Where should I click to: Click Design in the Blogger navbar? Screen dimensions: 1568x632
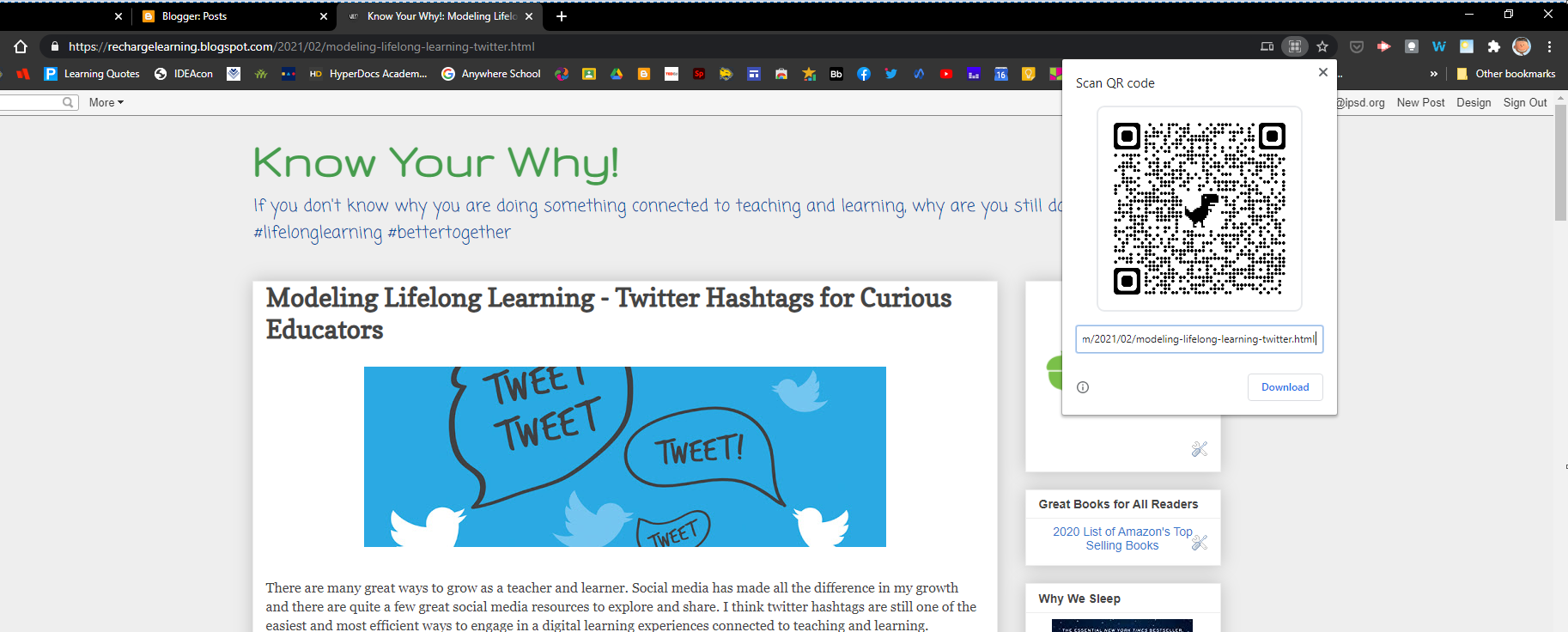pyautogui.click(x=1474, y=102)
